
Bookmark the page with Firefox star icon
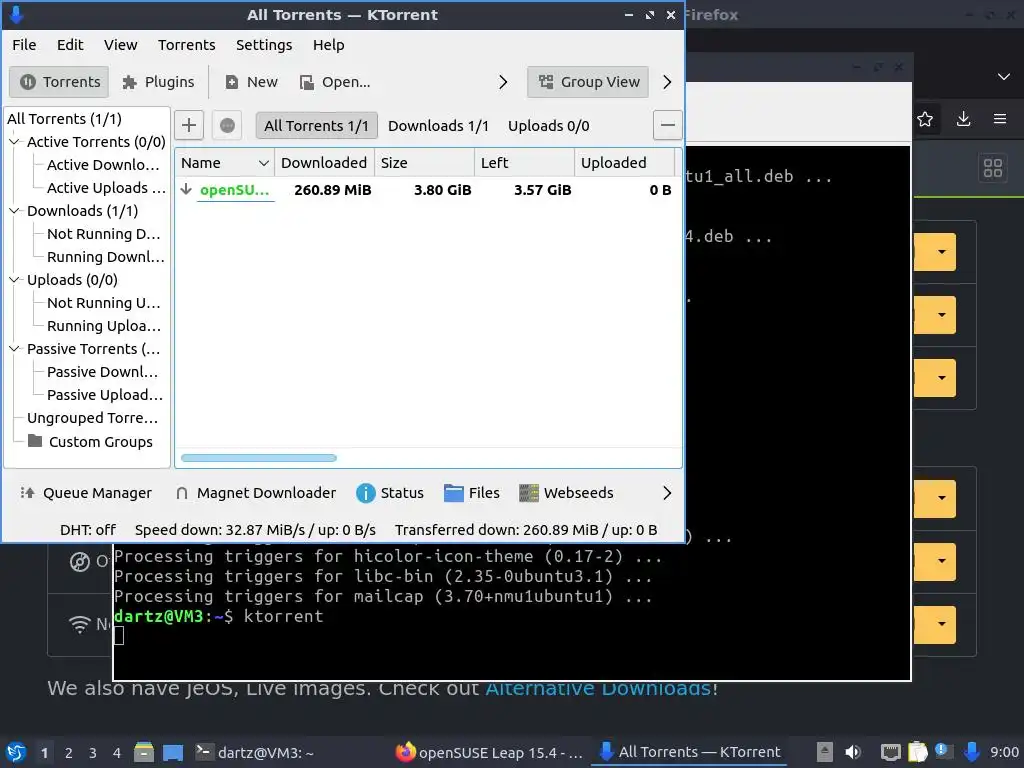coord(925,119)
